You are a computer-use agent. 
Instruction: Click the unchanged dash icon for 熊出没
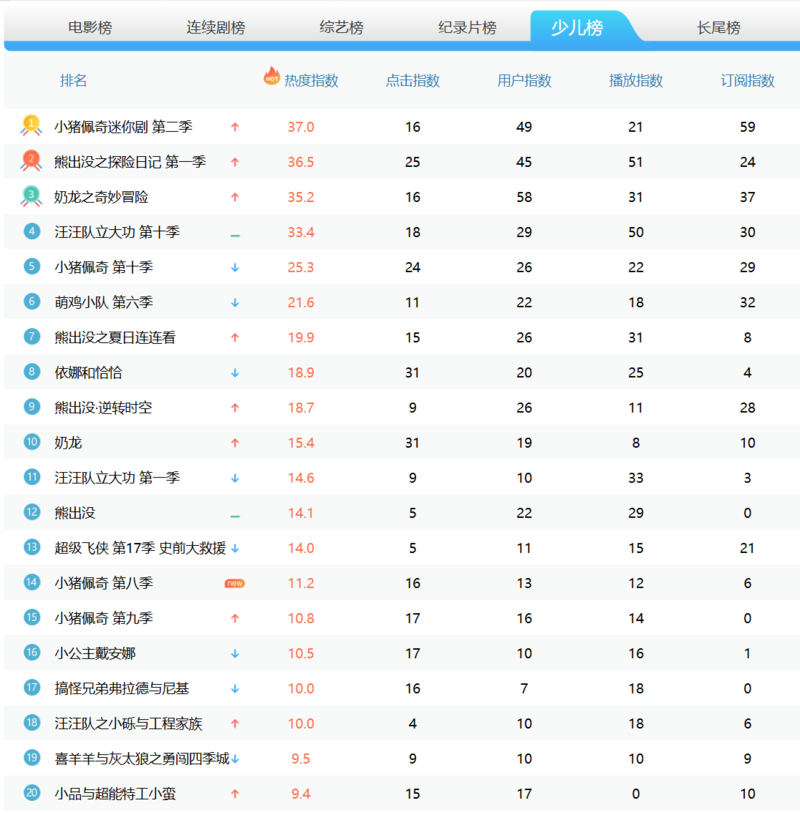click(235, 517)
